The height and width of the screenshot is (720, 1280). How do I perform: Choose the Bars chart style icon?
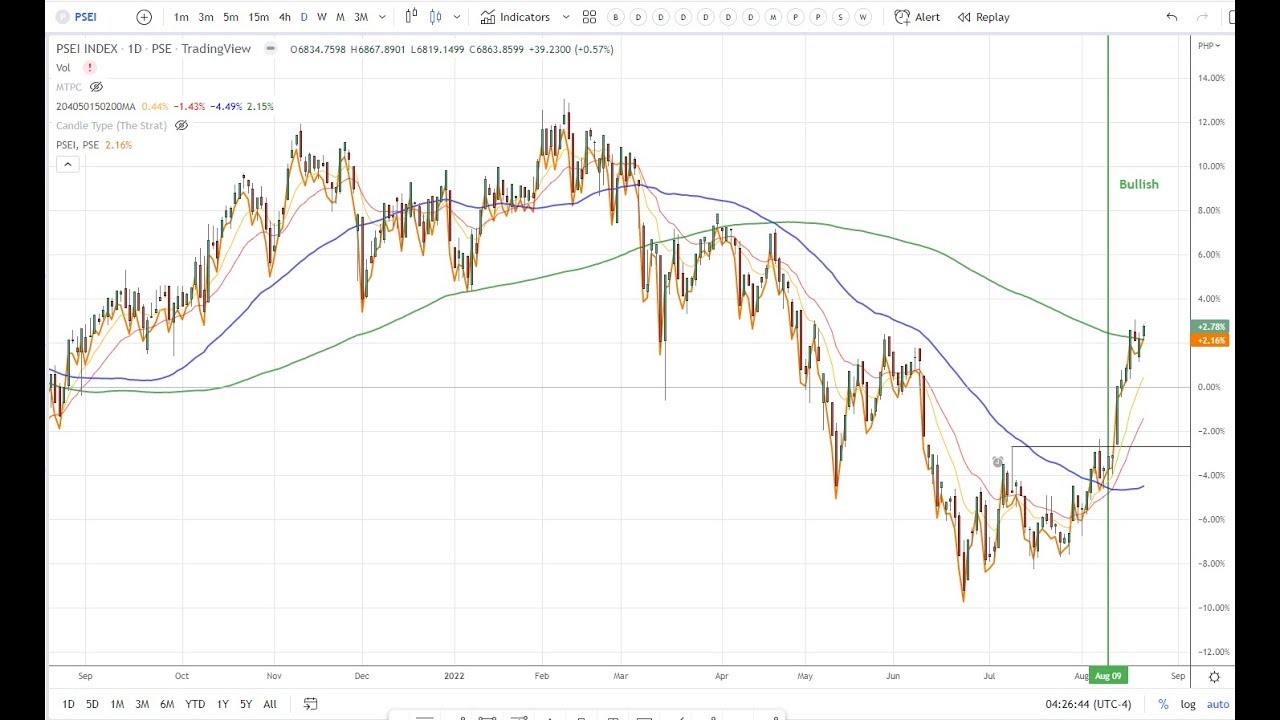[x=411, y=17]
